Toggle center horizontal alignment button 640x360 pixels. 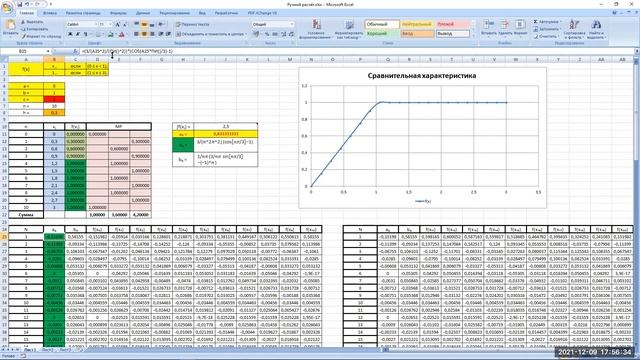144,34
